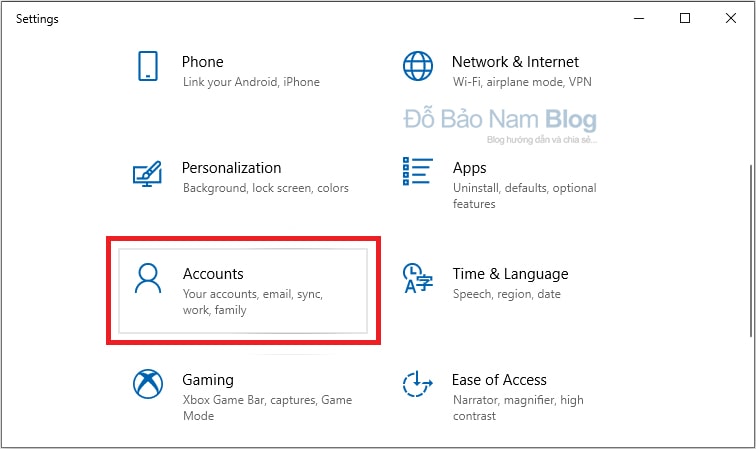Viewport: 756px width, 449px height.
Task: Click the Ease of Access icon
Action: pos(418,384)
